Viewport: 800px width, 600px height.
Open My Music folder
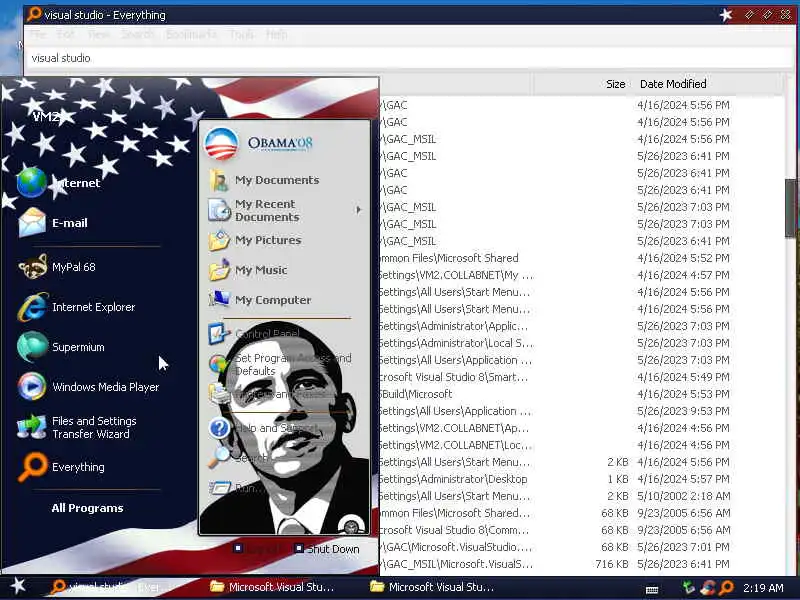pos(248,270)
